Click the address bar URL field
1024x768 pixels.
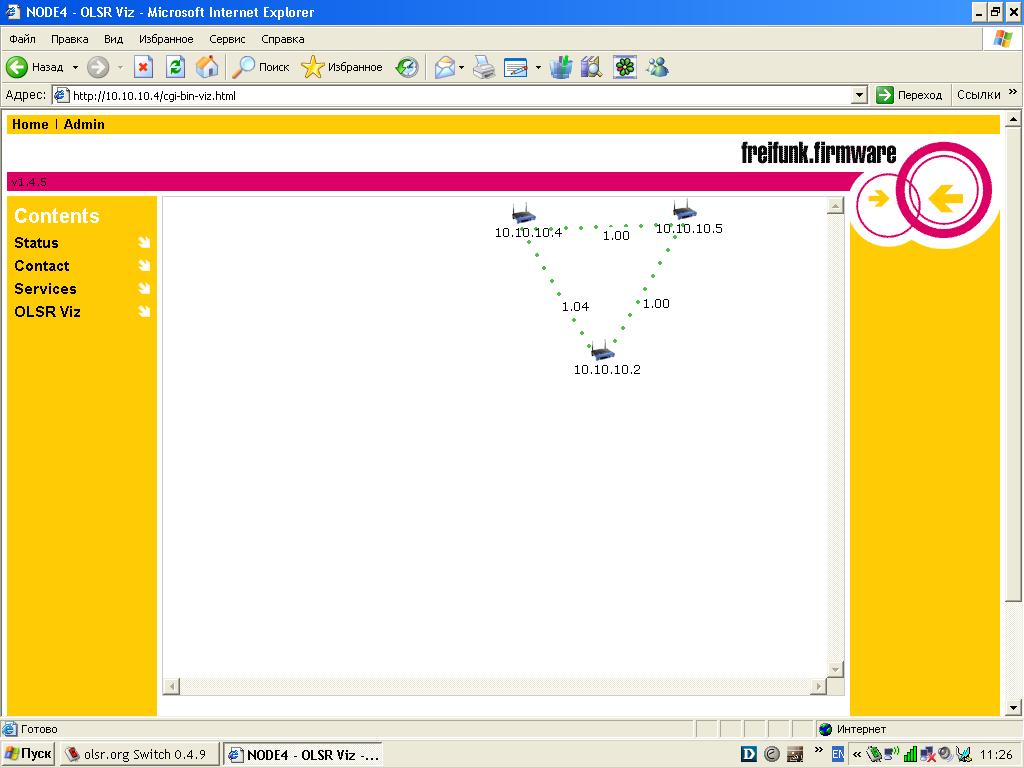click(x=457, y=95)
